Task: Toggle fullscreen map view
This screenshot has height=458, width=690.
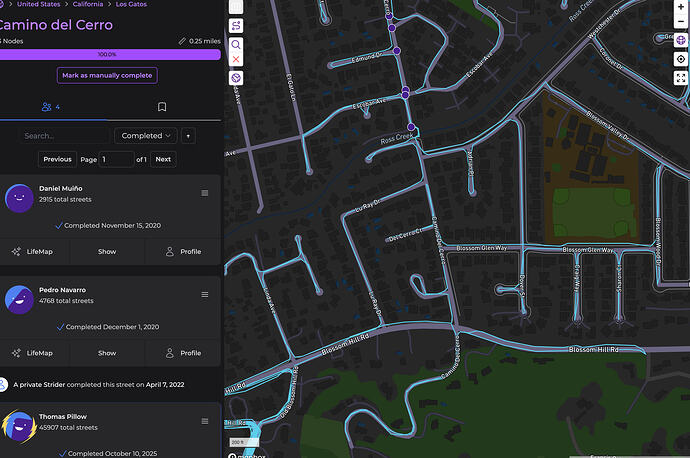Action: click(x=681, y=78)
